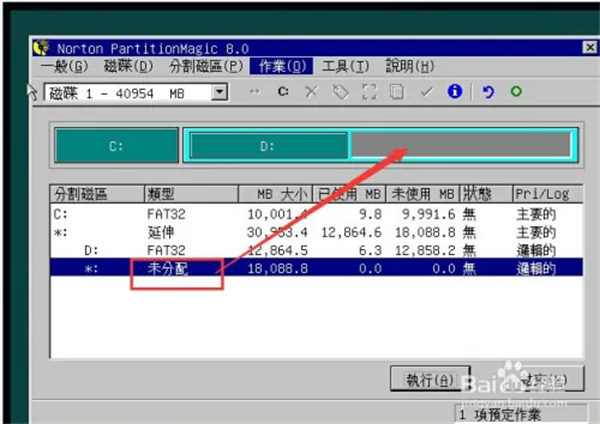Viewport: 600px width, 424px height.
Task: Open the 一般(G) menu
Action: pos(64,67)
